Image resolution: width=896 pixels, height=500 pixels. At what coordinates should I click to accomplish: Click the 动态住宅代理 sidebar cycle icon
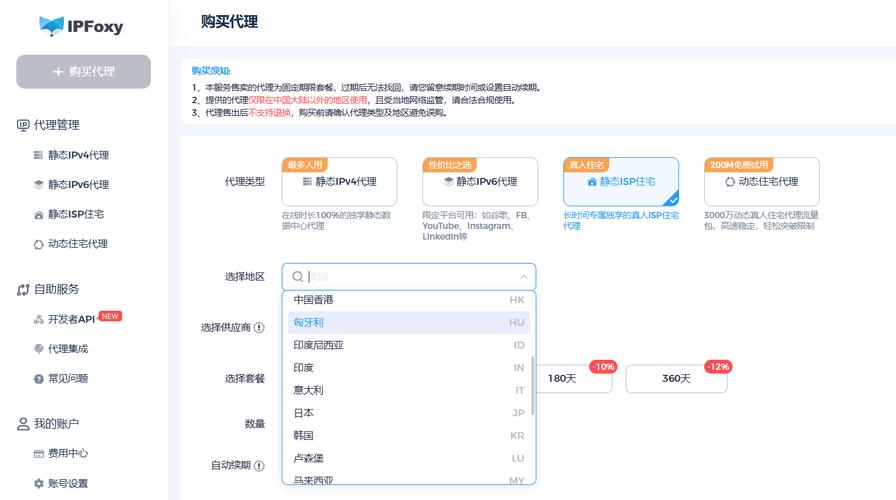click(38, 245)
